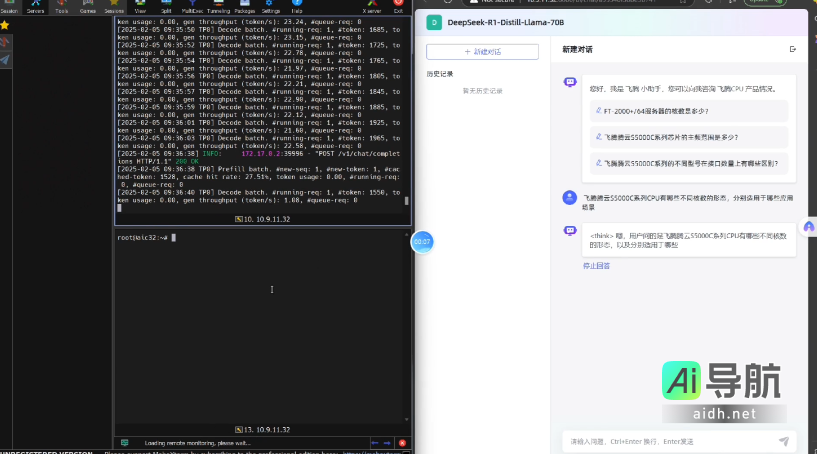817x454 pixels.
Task: Start the X server button
Action: point(372,6)
